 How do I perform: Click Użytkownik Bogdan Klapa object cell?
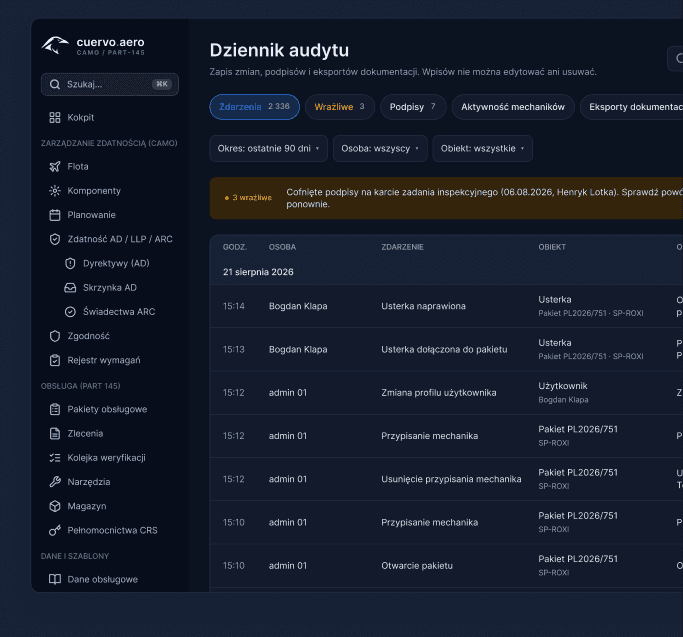tap(563, 393)
